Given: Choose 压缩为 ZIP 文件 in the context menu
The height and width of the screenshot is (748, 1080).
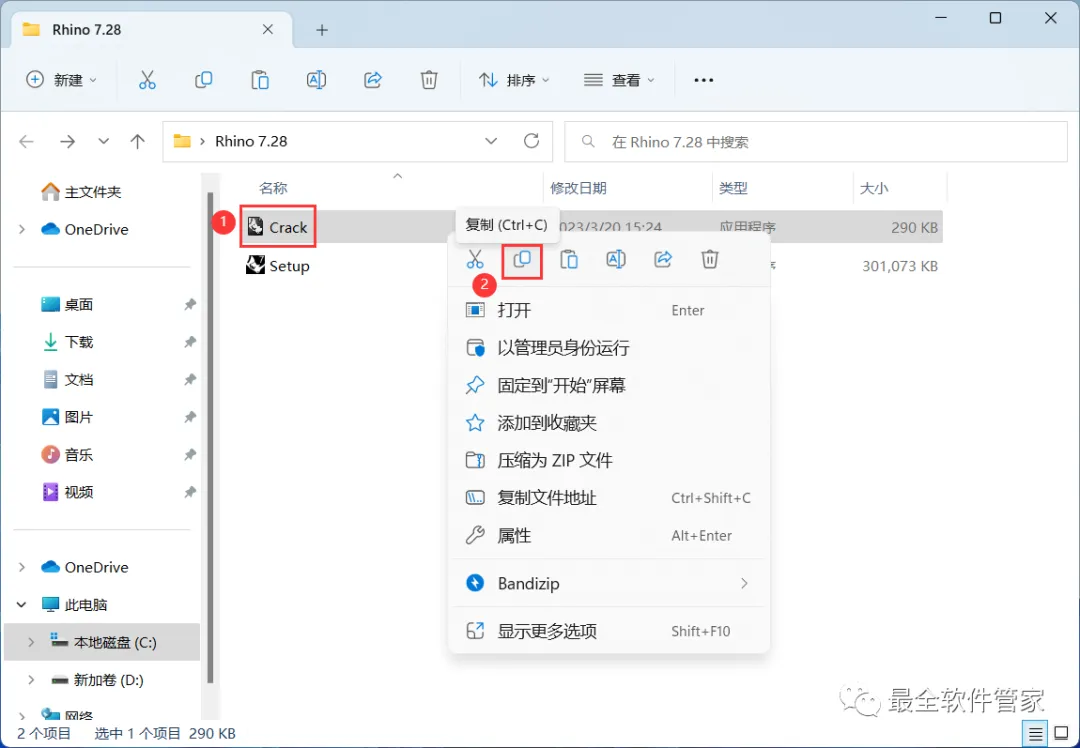Looking at the screenshot, I should 609,460.
